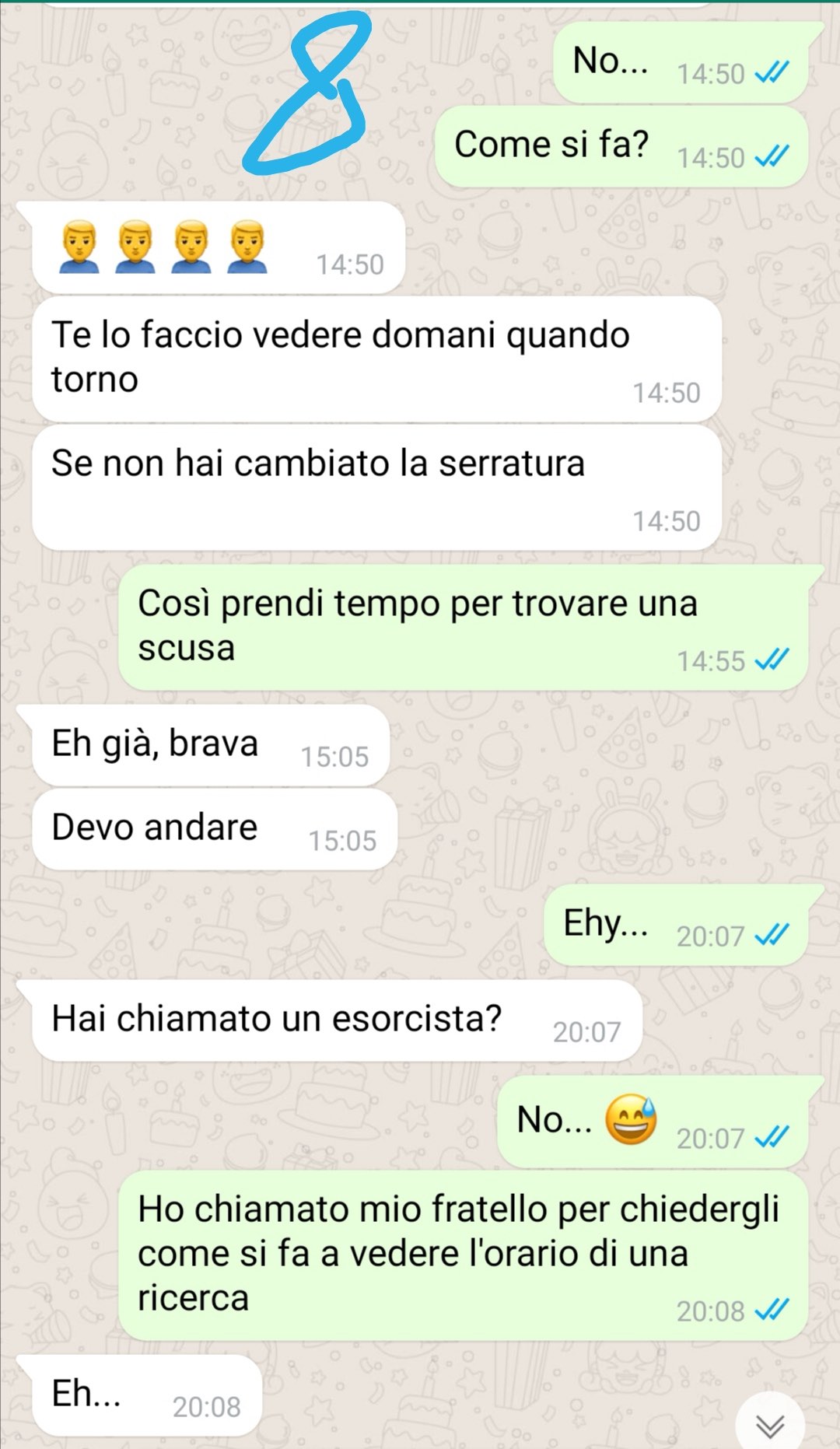
Task: Select the "Te lo faccio vedere domani" message
Action: 376,360
